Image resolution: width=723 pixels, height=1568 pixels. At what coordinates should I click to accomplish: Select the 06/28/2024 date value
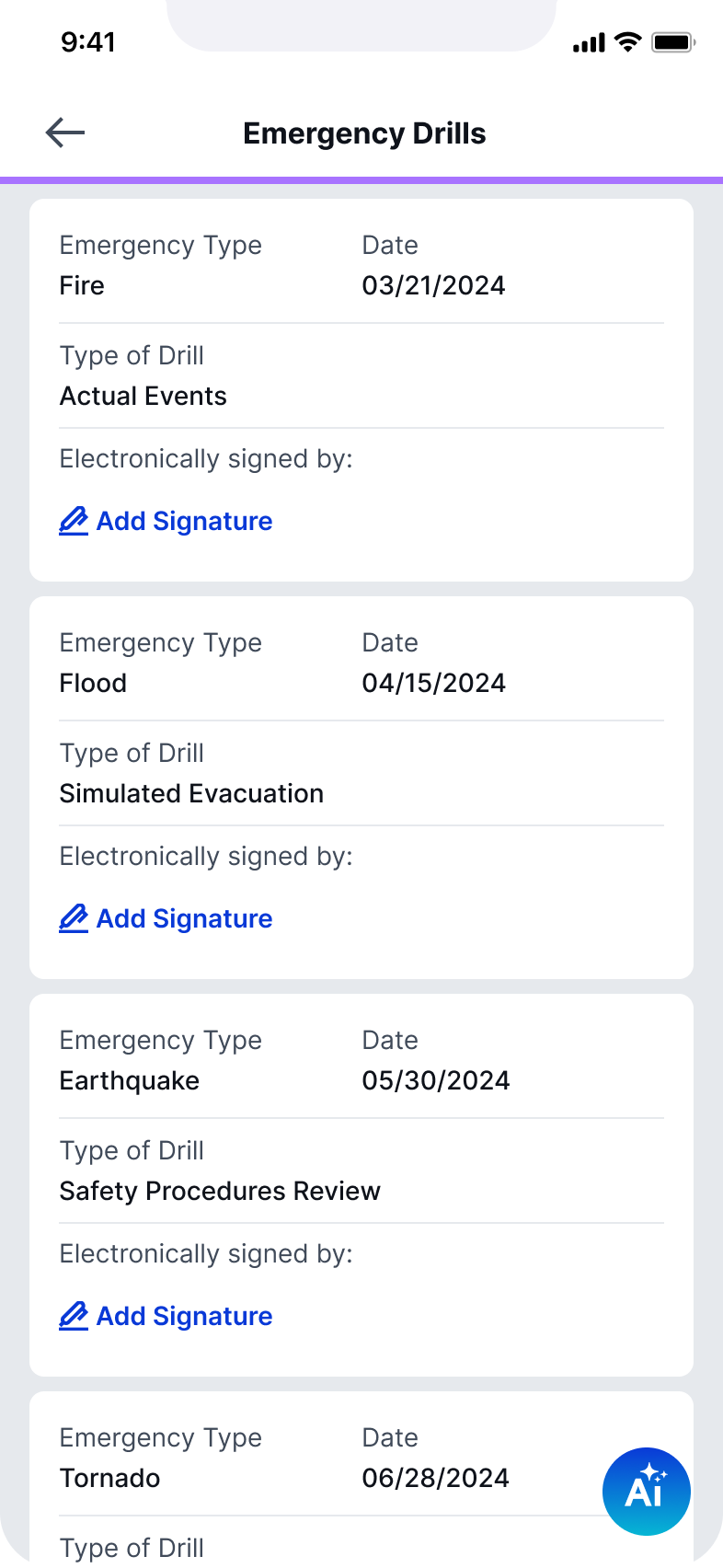click(436, 1478)
